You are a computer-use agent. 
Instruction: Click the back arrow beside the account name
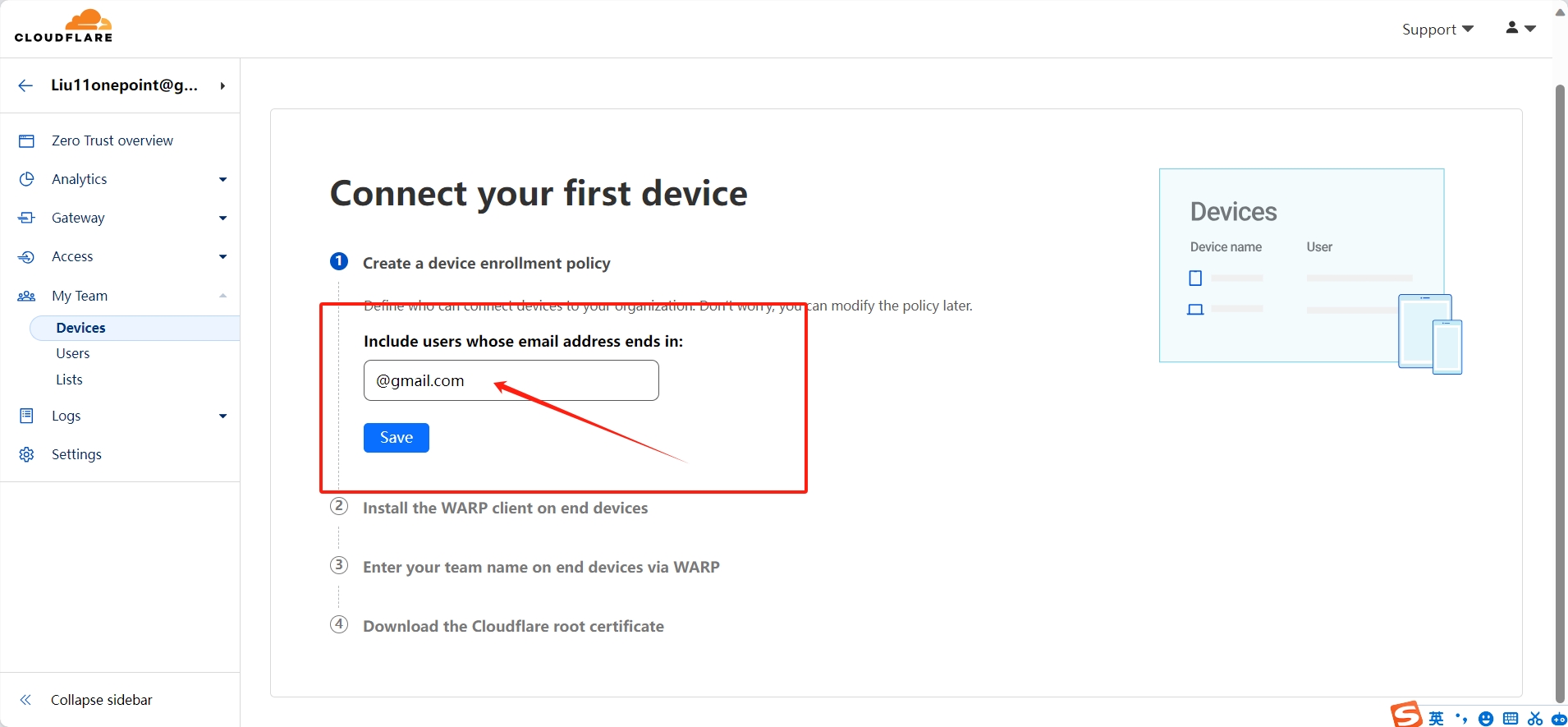25,85
